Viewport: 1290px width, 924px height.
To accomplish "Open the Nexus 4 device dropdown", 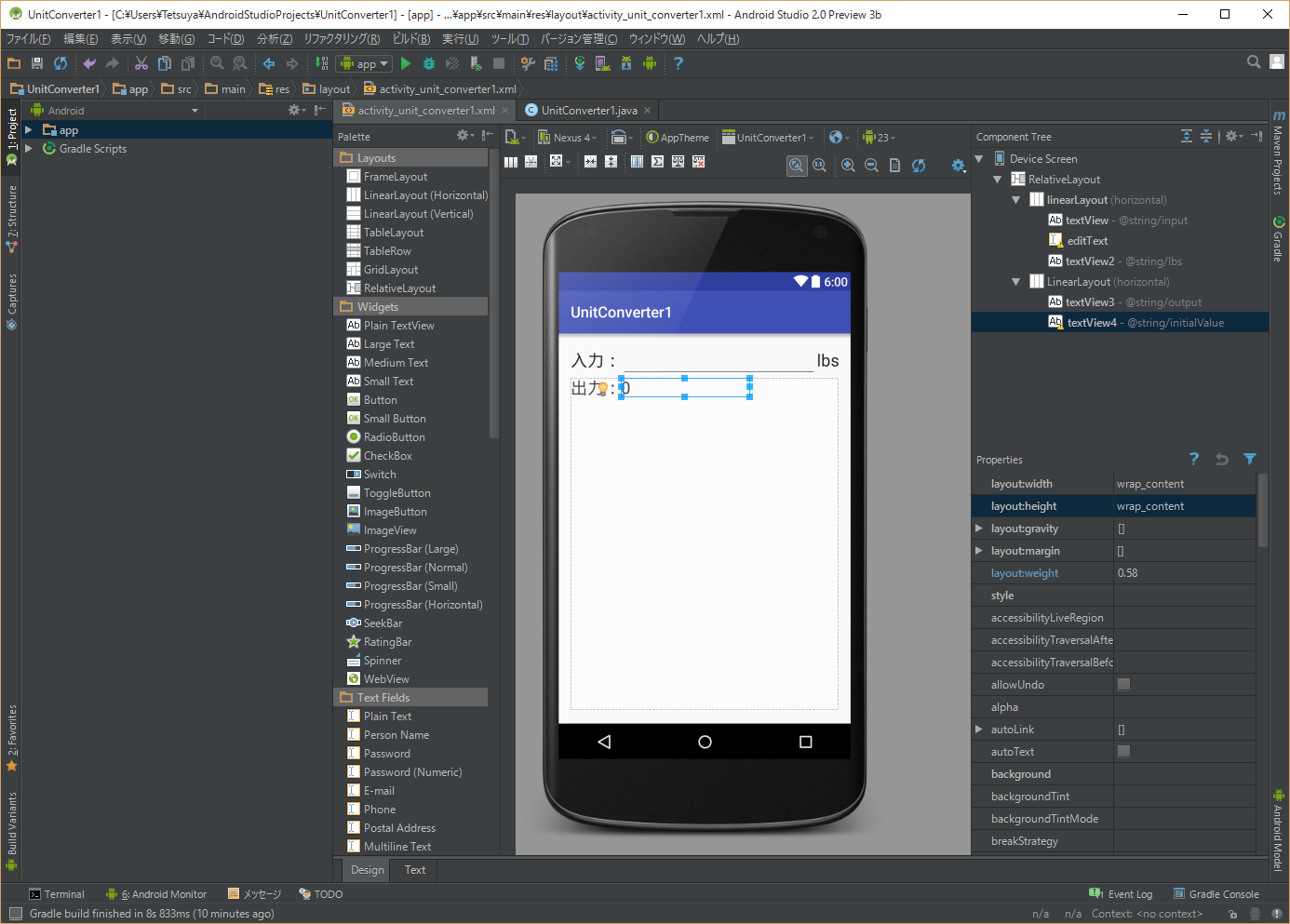I will pos(567,137).
